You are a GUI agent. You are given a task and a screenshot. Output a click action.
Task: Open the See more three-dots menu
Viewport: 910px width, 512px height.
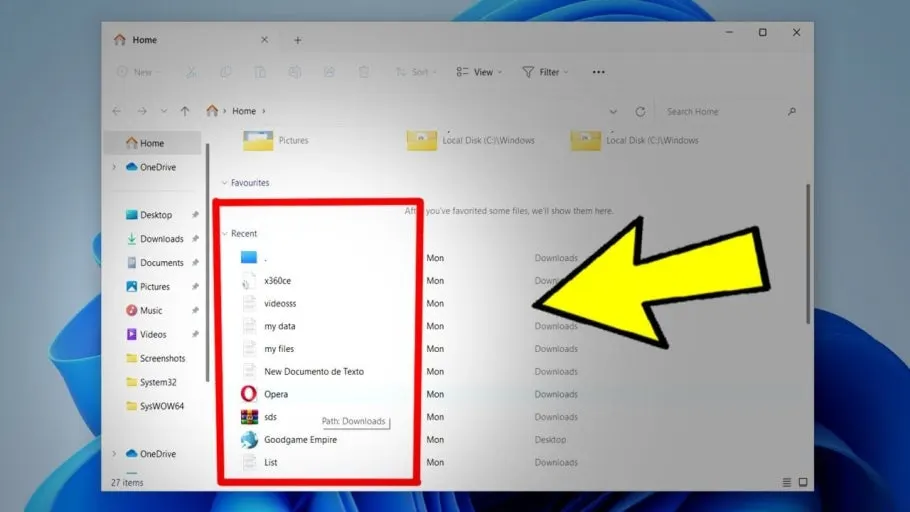598,72
